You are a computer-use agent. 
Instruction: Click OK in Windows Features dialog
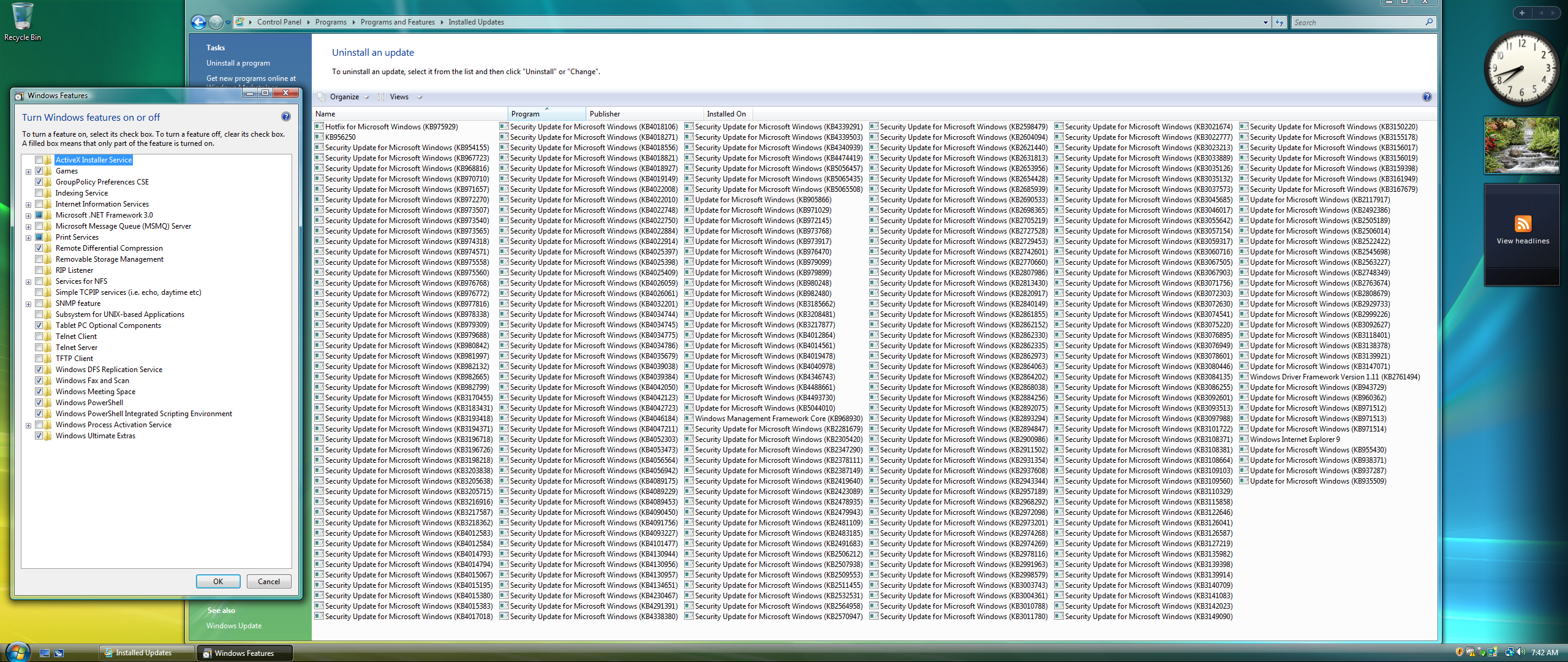[218, 582]
